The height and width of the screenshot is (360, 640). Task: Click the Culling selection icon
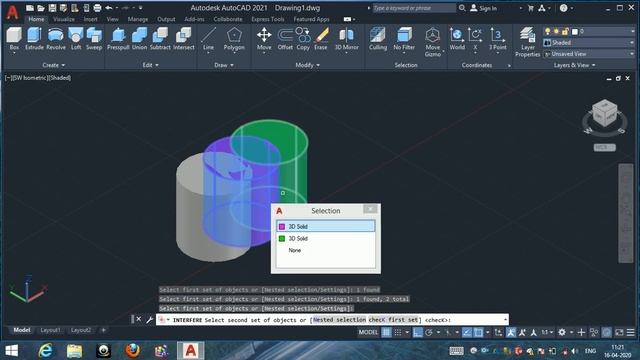point(378,38)
